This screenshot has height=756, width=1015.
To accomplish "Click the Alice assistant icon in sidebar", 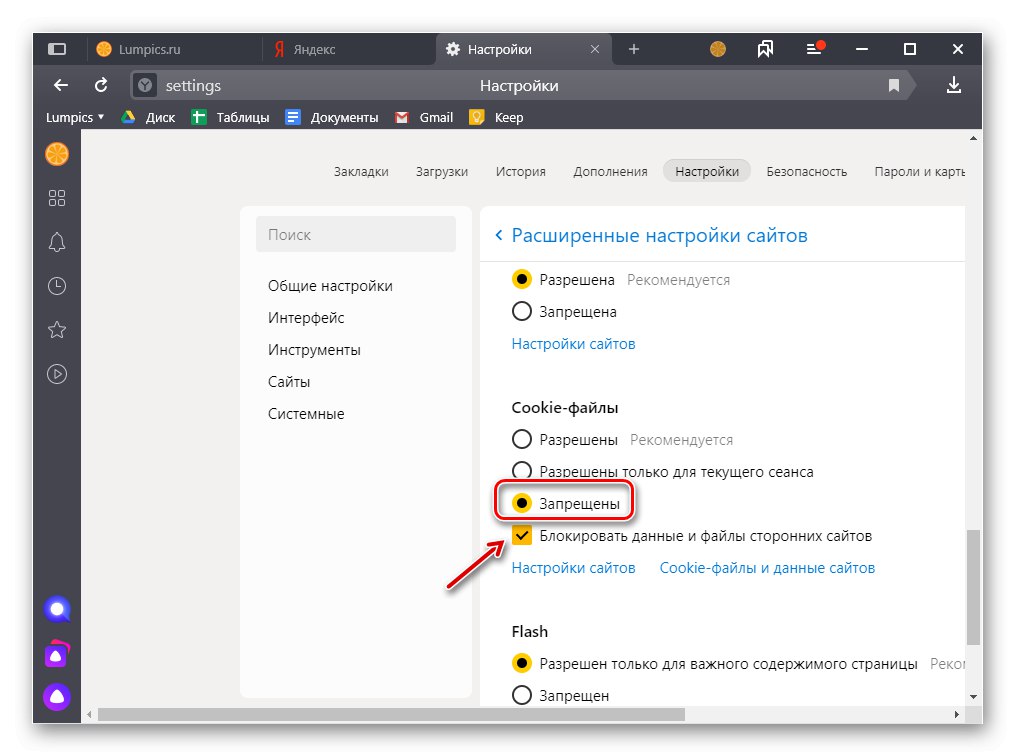I will point(56,608).
